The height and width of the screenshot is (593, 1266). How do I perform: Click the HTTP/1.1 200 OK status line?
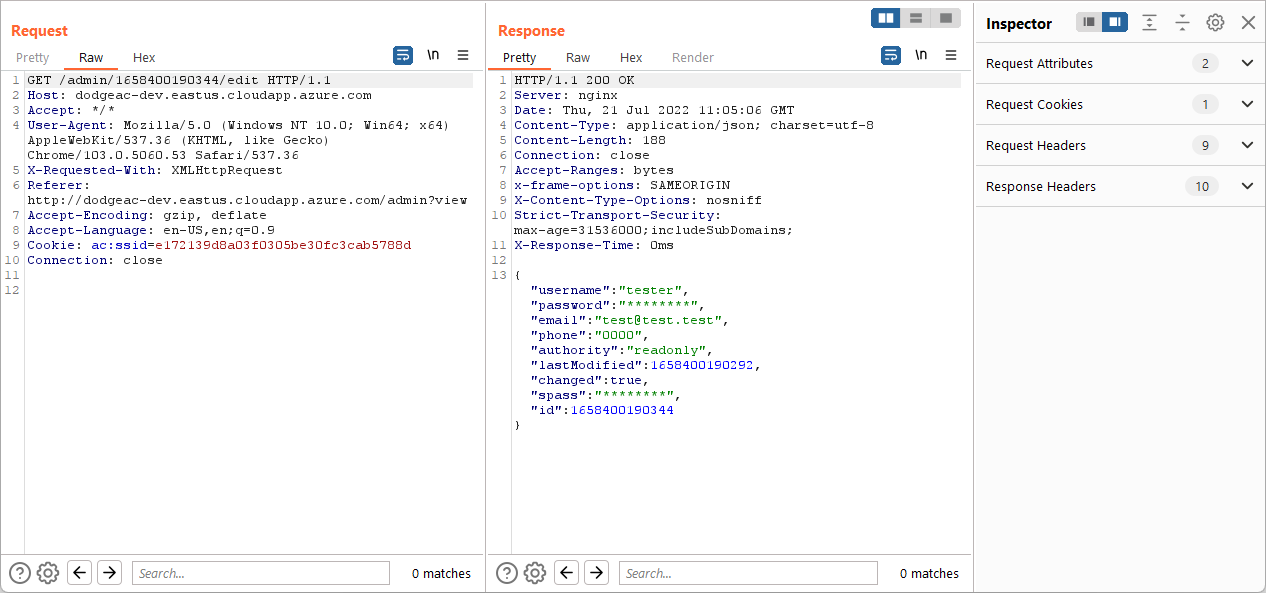pos(574,80)
